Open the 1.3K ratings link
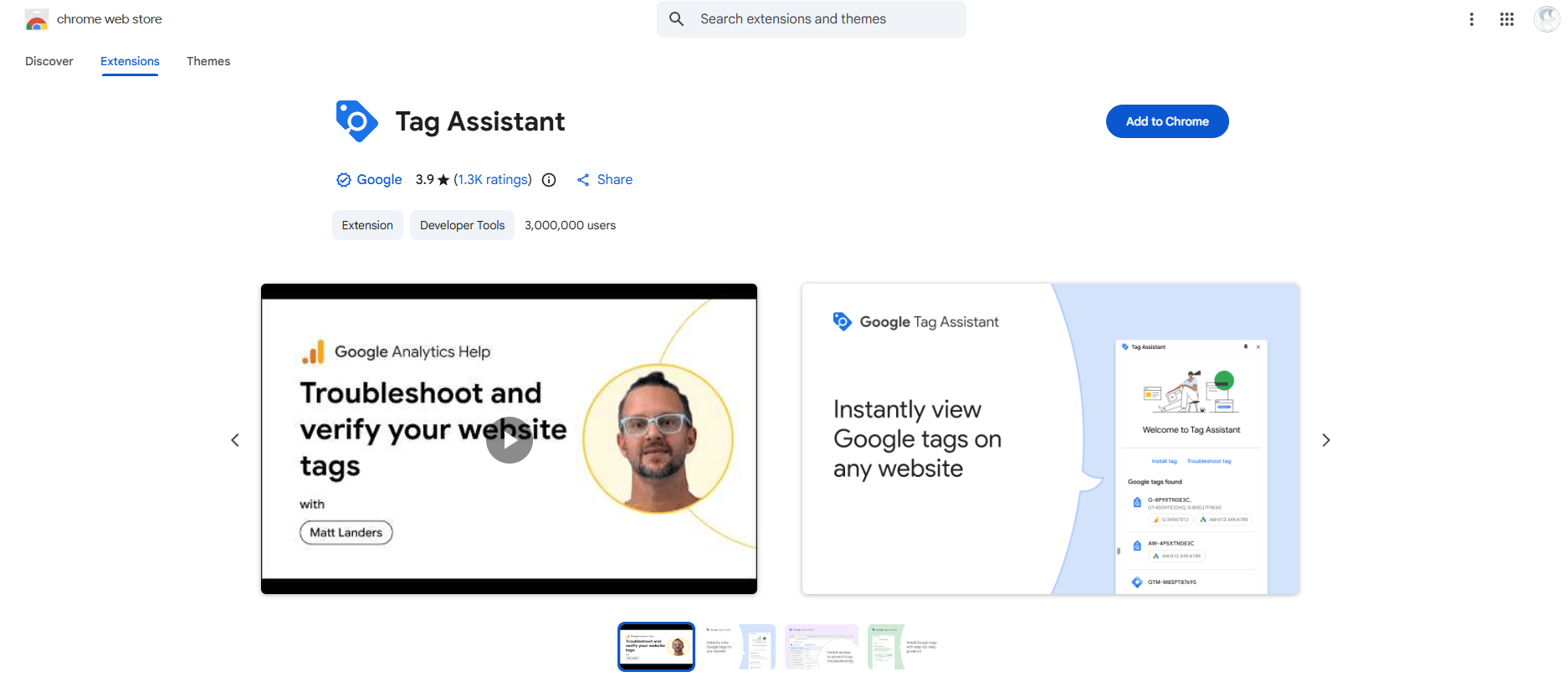The width and height of the screenshot is (1568, 687). 493,180
